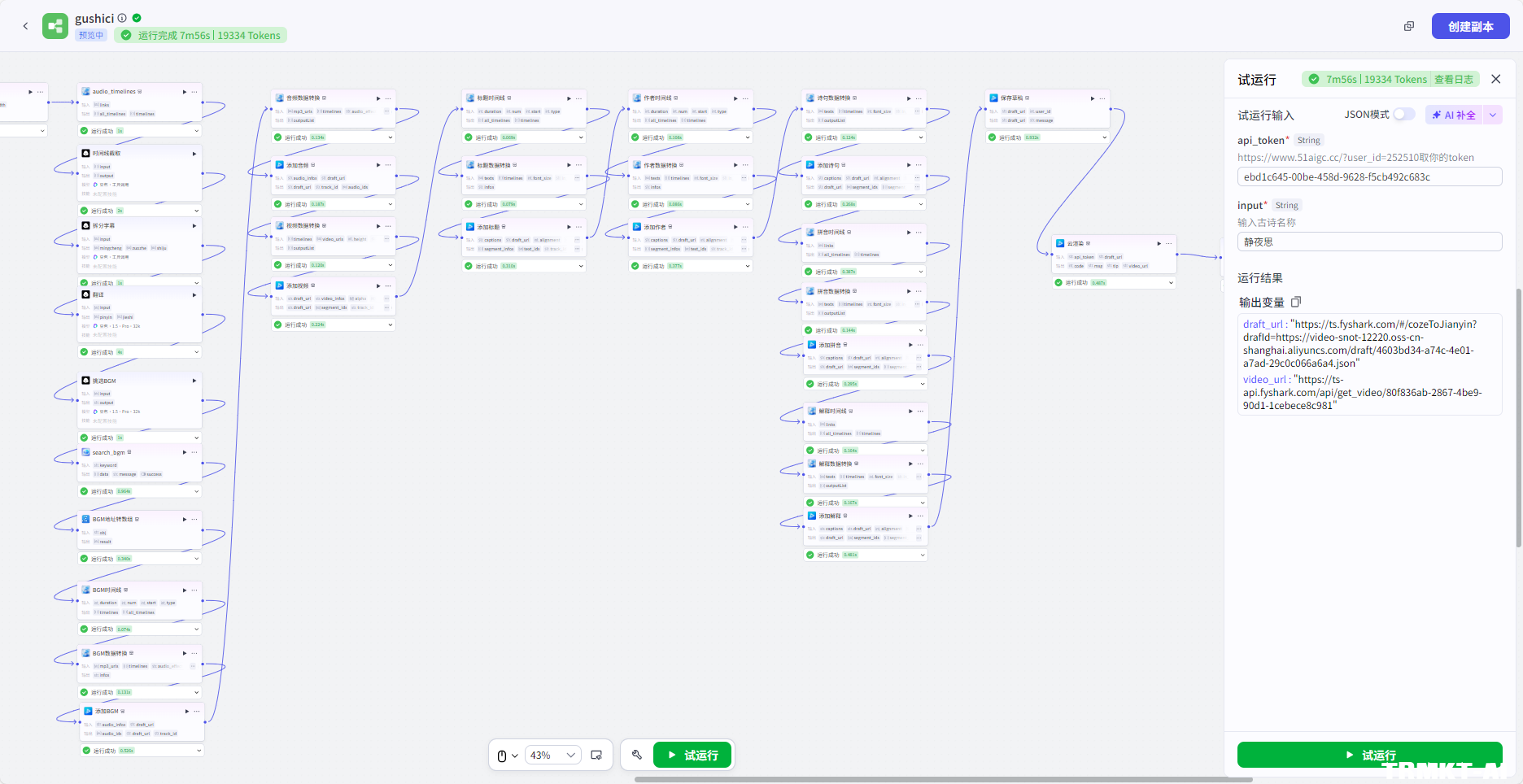
Task: Click 查看日志 to view logs
Action: [1453, 79]
